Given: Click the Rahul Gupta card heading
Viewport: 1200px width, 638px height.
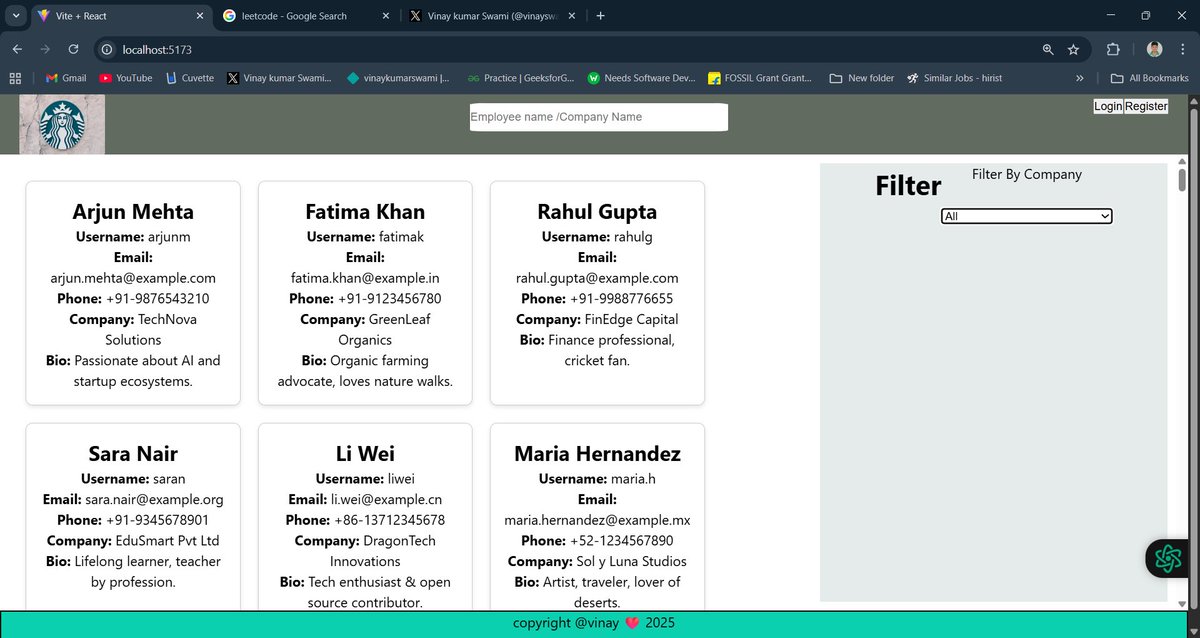Looking at the screenshot, I should coord(597,212).
